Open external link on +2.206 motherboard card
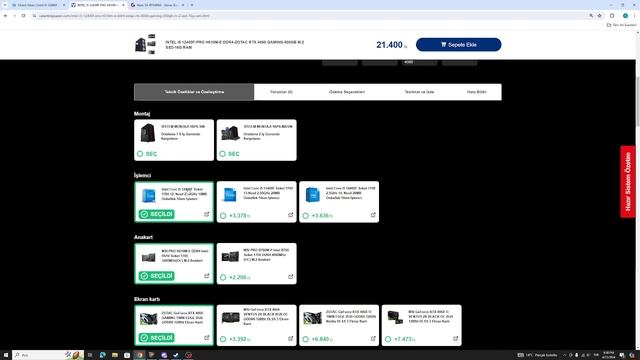Image resolution: width=640 pixels, height=360 pixels. (x=291, y=277)
